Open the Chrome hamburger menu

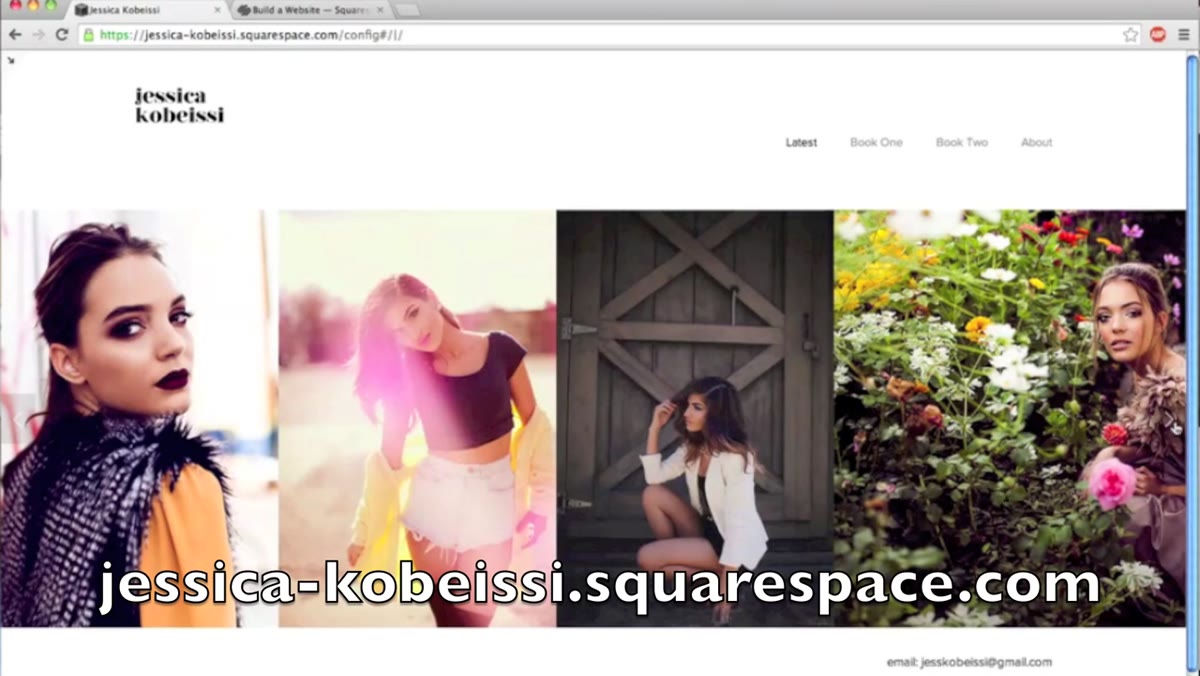[x=1184, y=34]
